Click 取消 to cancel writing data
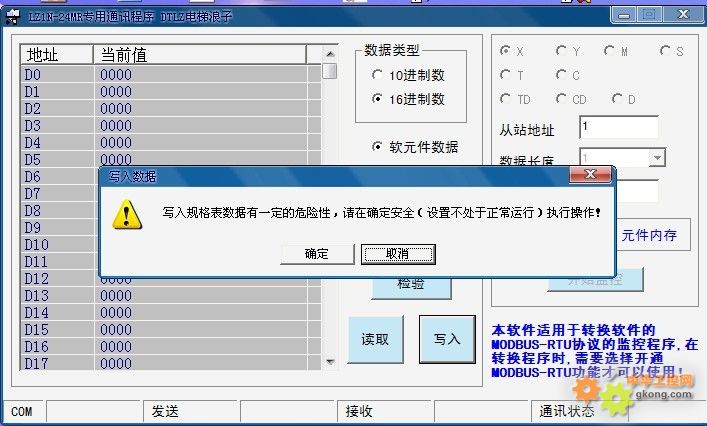The image size is (707, 426). [397, 254]
